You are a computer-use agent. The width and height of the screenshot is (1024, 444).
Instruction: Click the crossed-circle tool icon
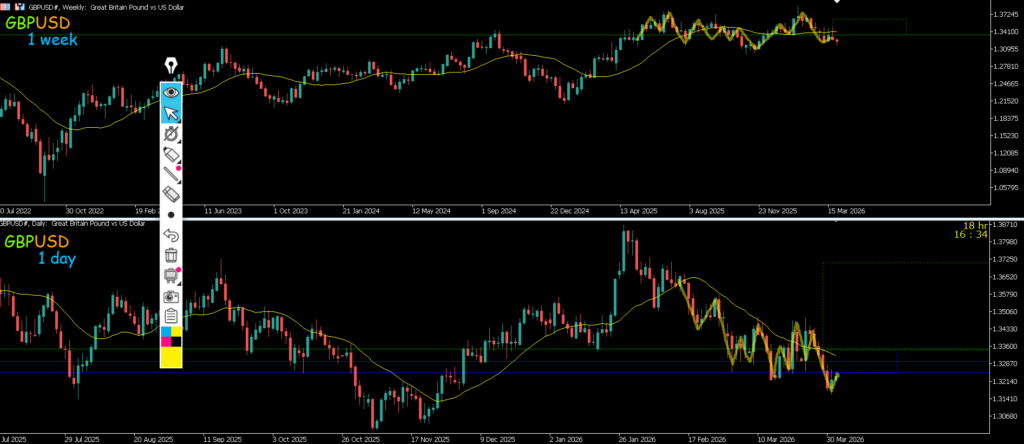point(171,134)
